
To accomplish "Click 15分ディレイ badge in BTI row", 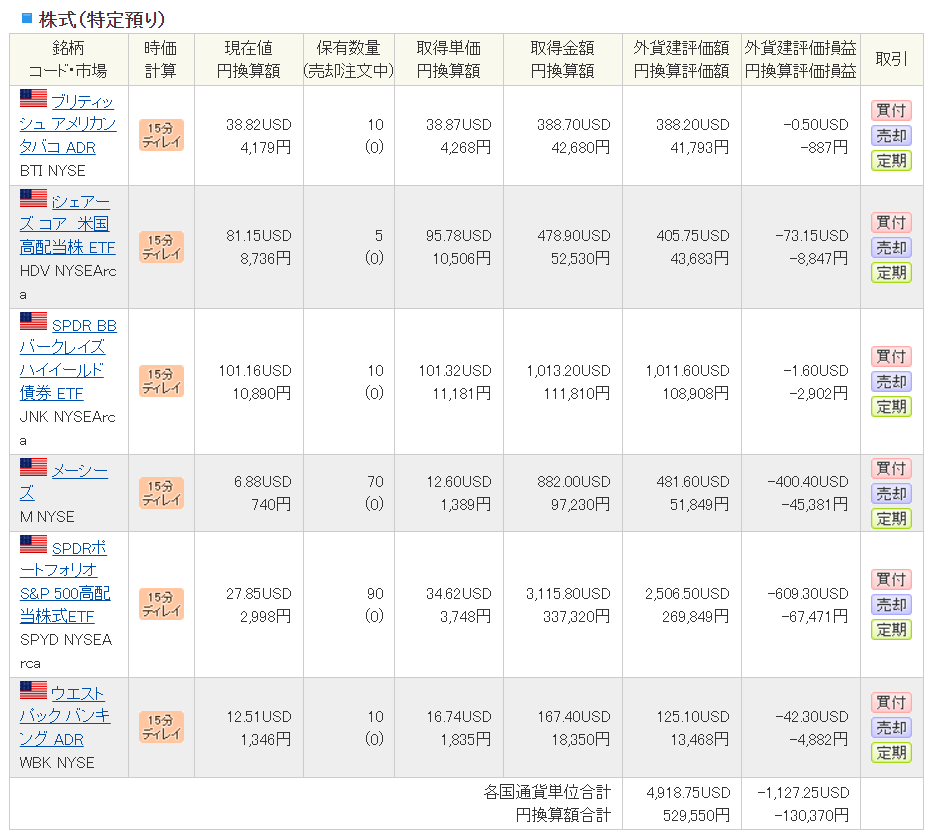I will click(161, 135).
